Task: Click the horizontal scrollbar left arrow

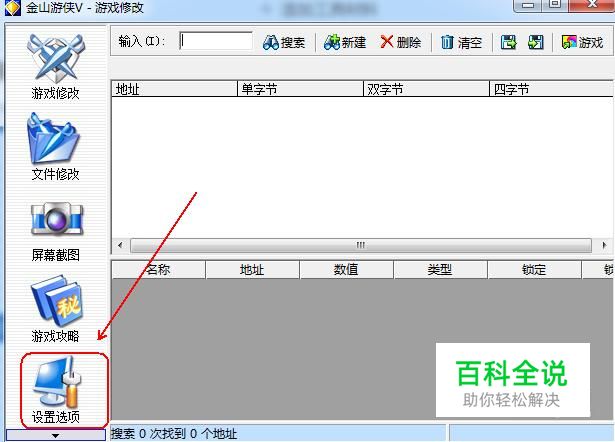Action: (120, 246)
